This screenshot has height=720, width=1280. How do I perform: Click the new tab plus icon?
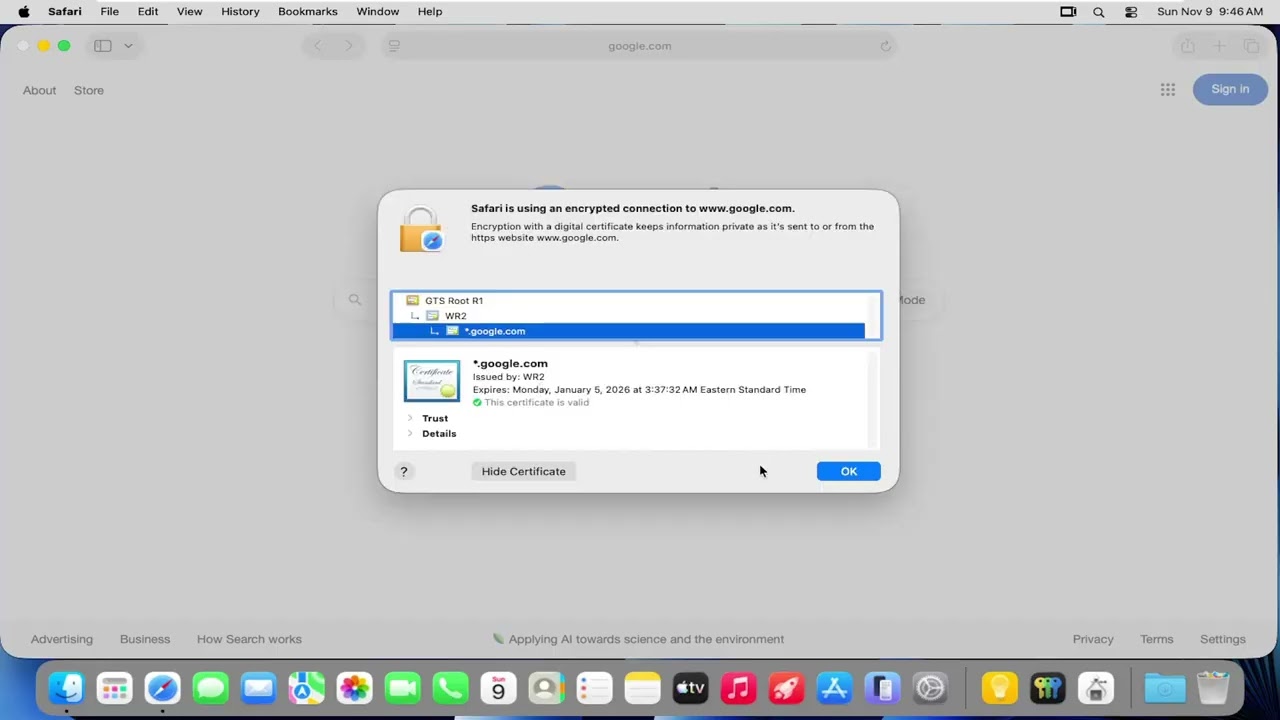pos(1219,46)
